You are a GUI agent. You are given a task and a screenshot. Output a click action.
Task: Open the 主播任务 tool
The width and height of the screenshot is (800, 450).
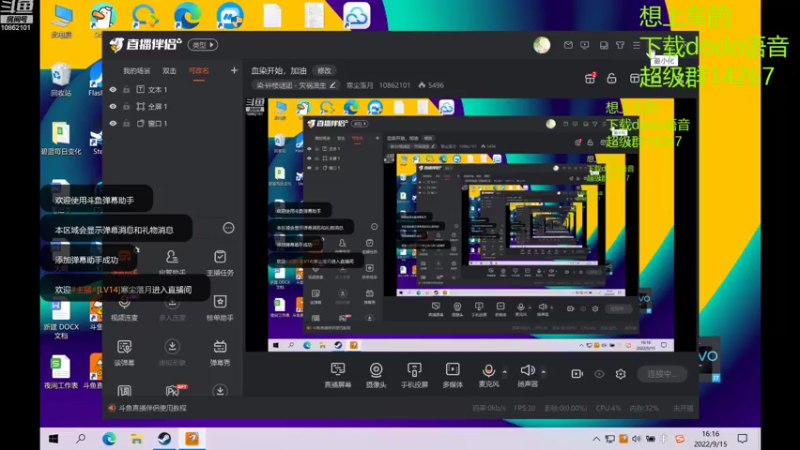click(x=220, y=262)
